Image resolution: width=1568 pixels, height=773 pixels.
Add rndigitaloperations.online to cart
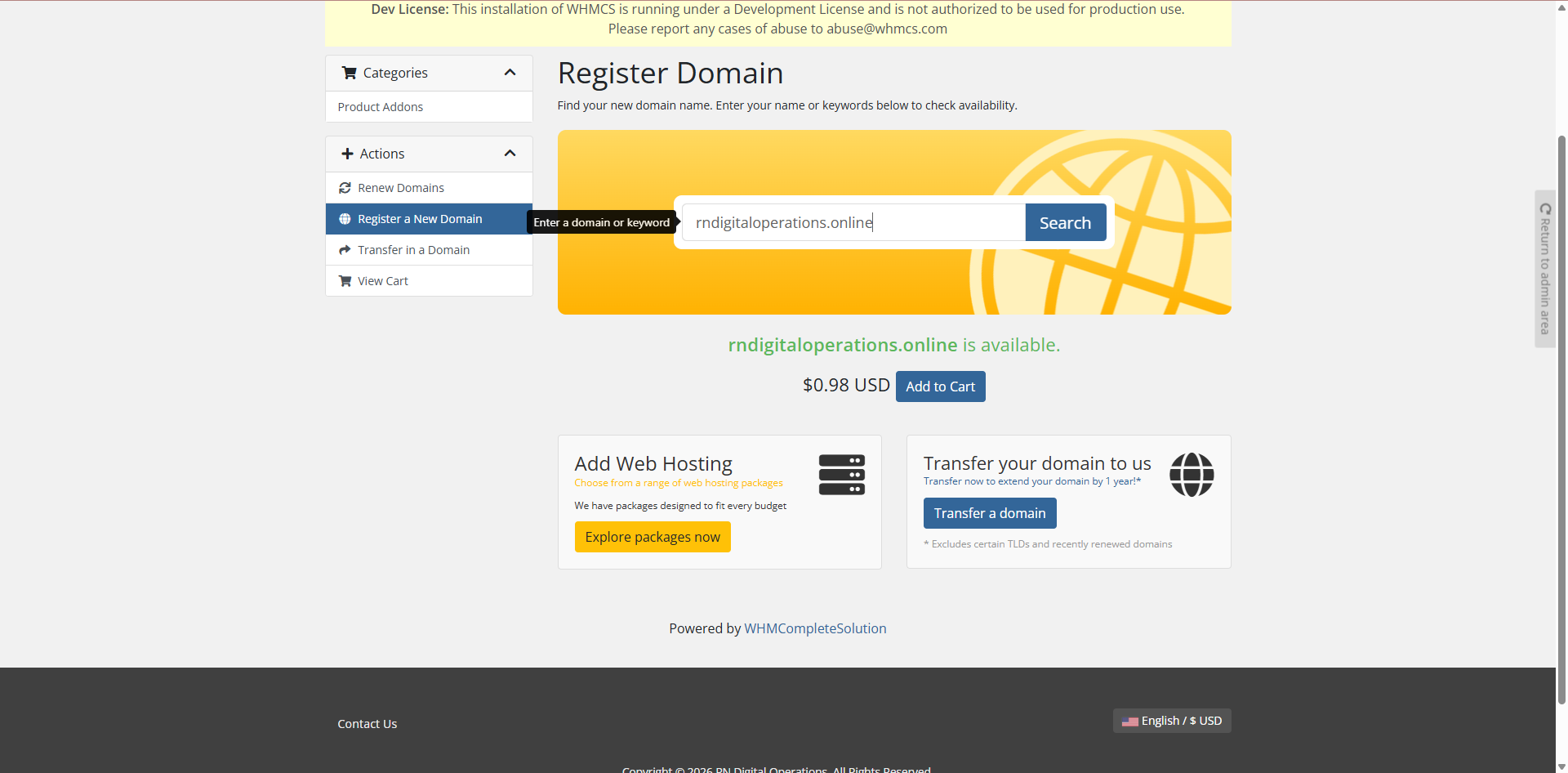[x=940, y=386]
